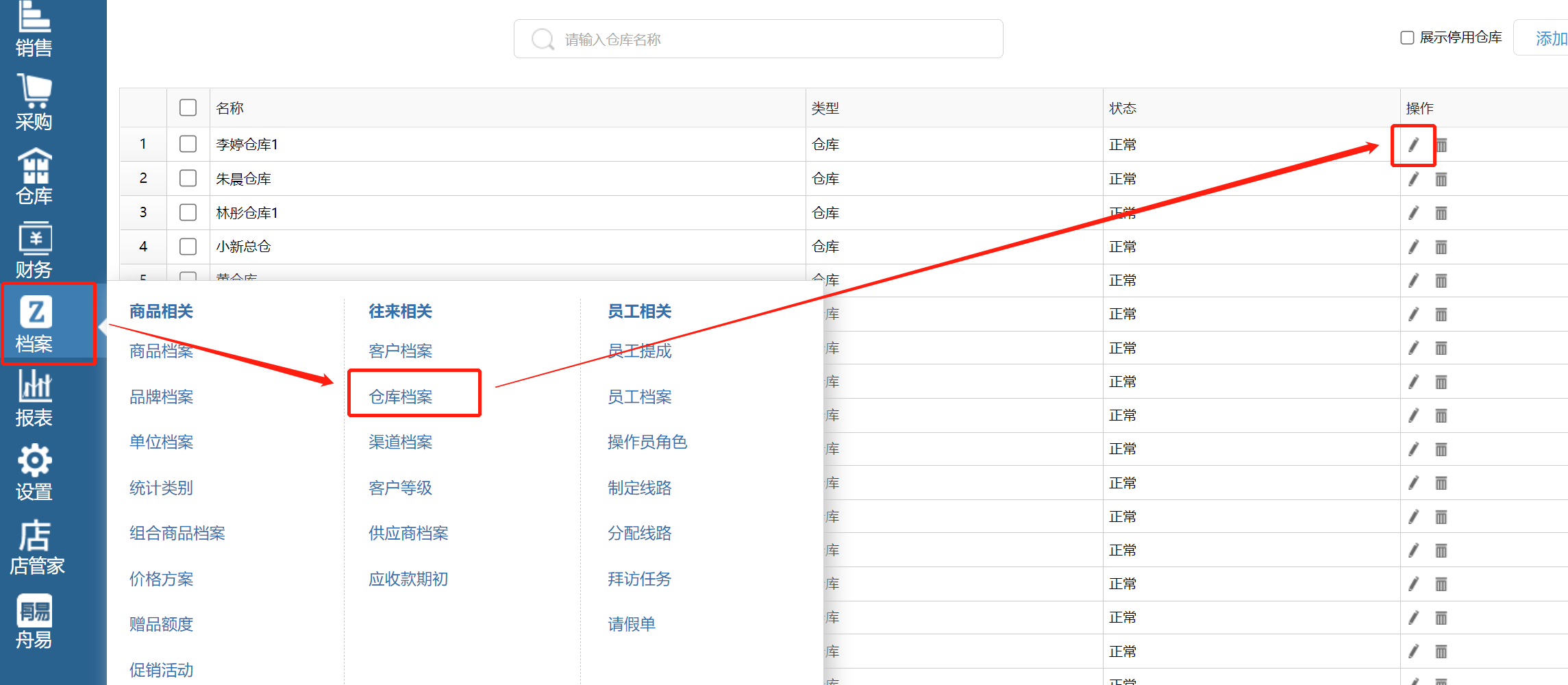Open 分配线路 from the menu

pos(640,533)
